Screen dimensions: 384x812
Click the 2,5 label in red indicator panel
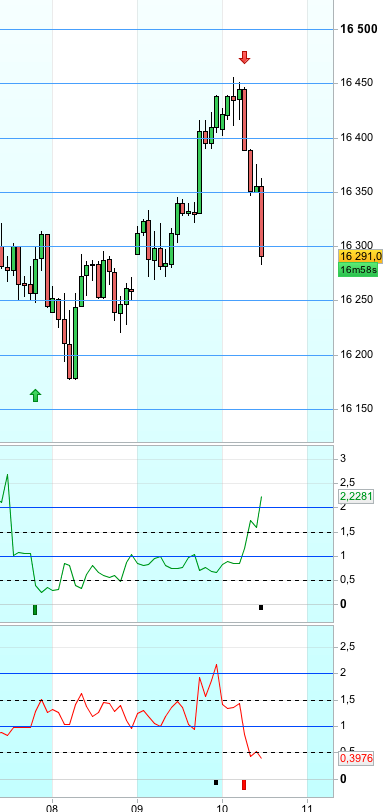coord(347,647)
